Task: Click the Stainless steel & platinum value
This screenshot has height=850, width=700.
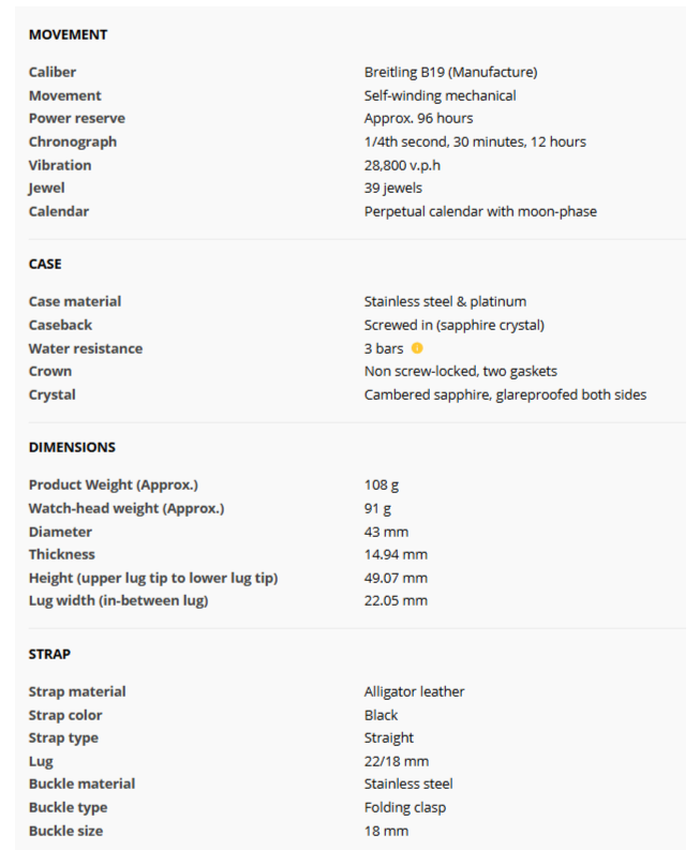Action: point(445,301)
